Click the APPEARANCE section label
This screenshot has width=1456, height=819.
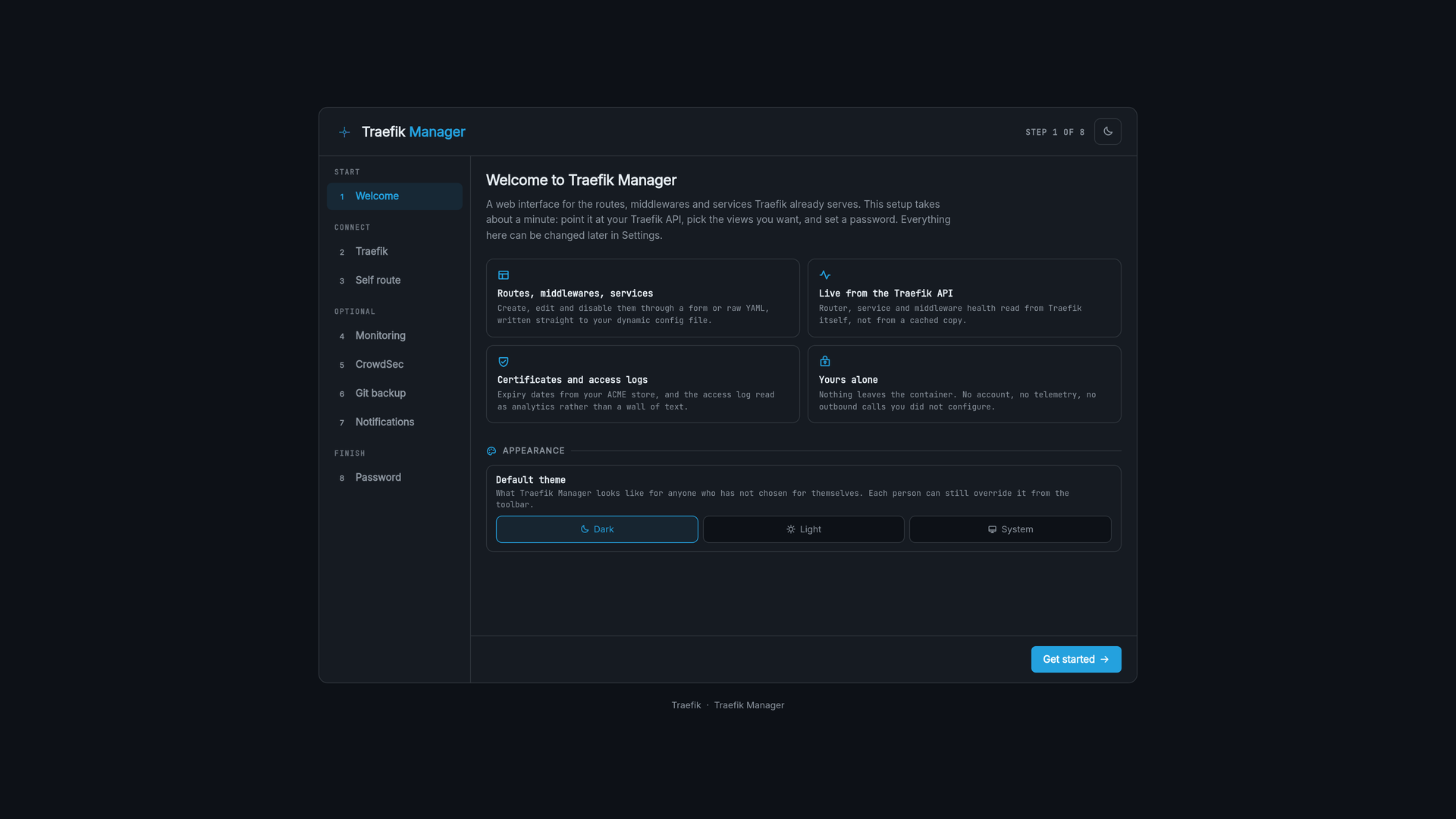(x=534, y=451)
